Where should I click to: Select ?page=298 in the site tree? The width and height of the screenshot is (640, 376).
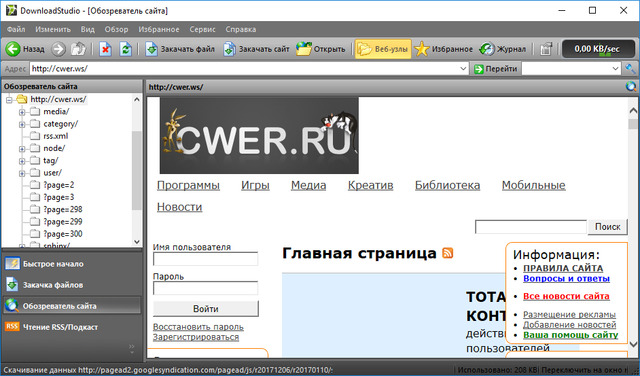click(x=63, y=209)
